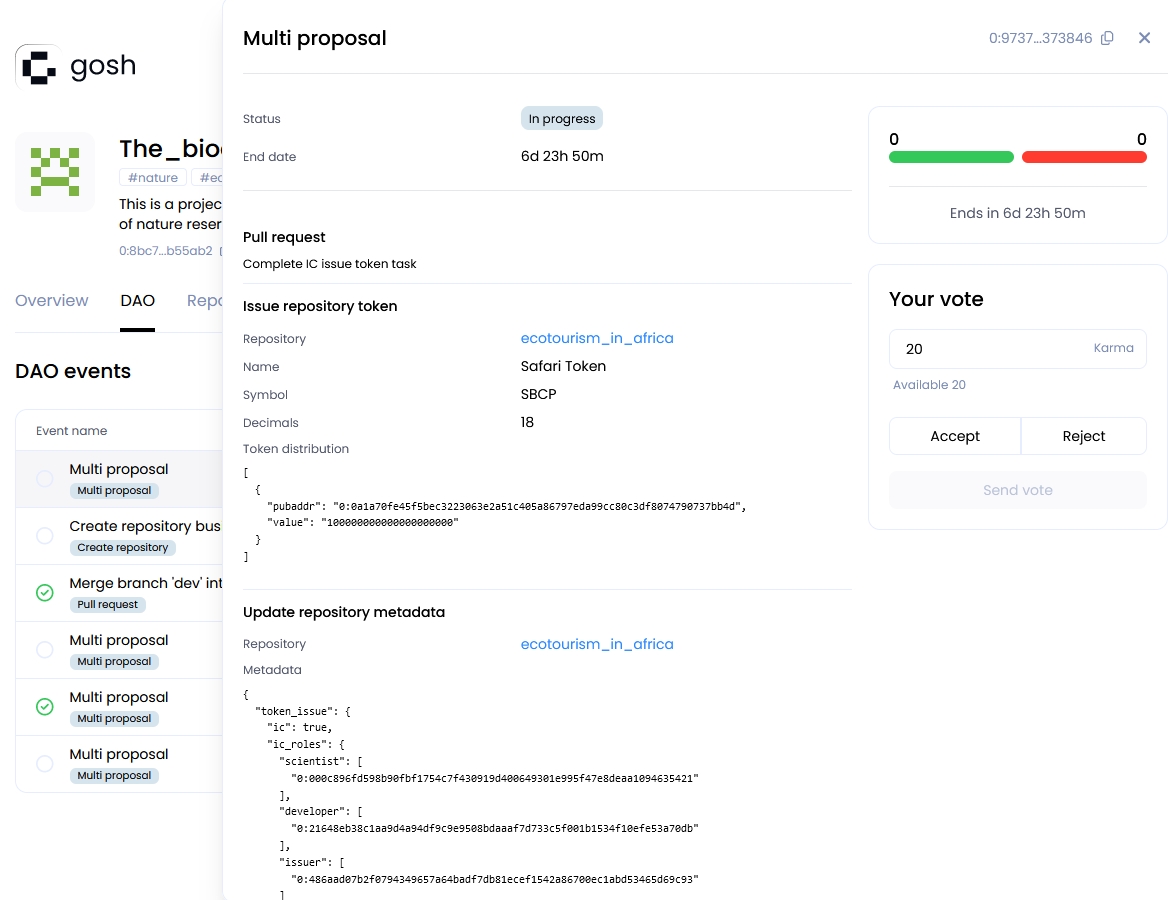Copy the proposal address icon

pyautogui.click(x=1107, y=38)
